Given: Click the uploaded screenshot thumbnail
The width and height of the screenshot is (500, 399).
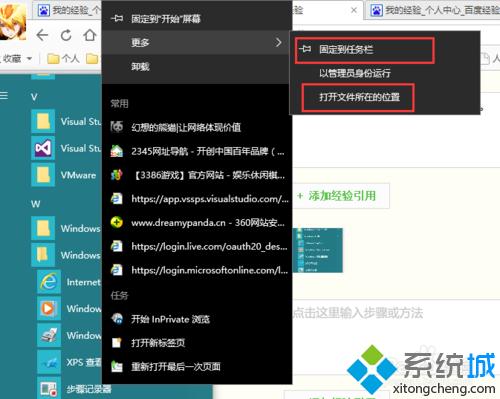Looking at the screenshot, I should point(318,250).
